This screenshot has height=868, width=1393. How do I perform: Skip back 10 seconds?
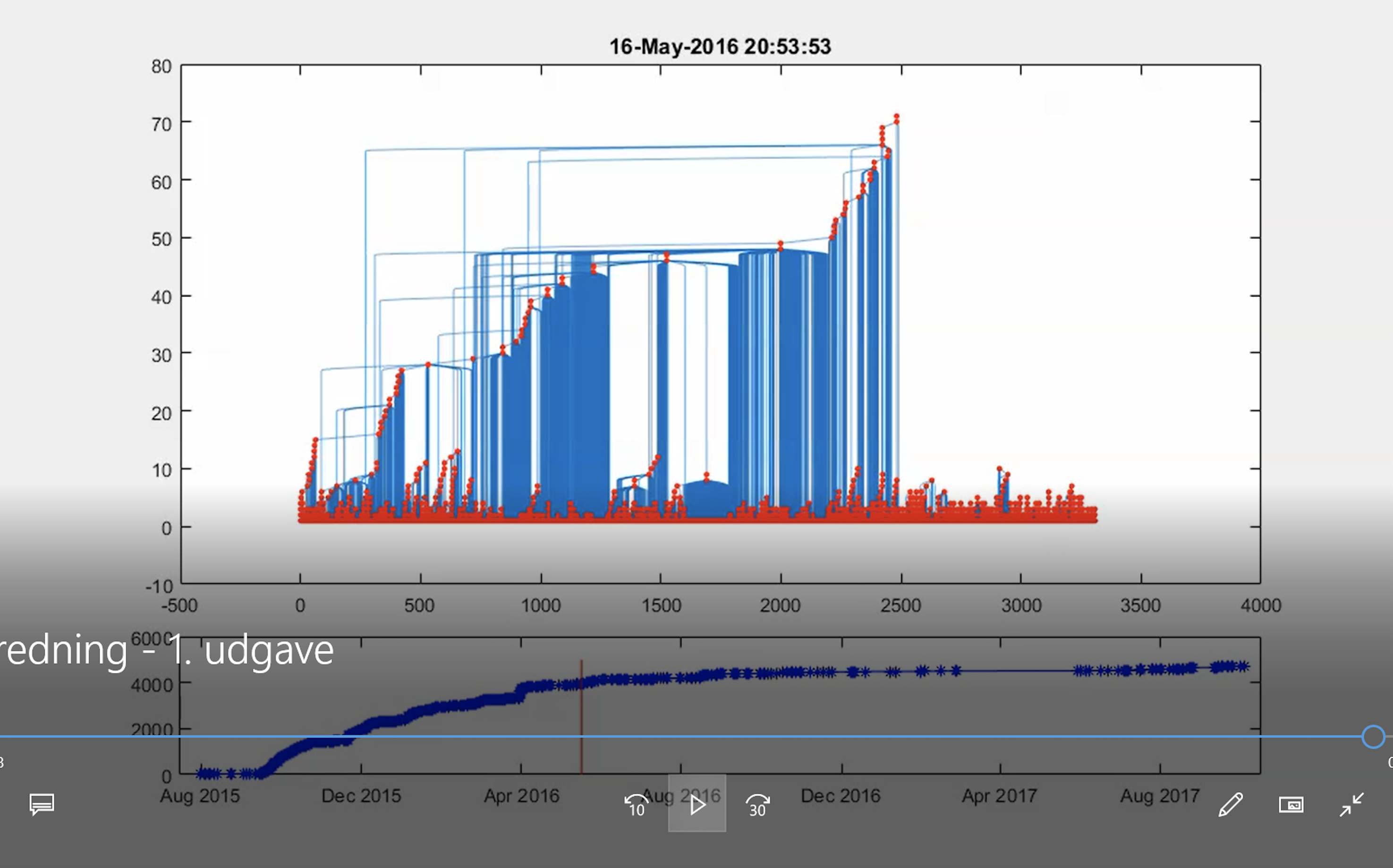[636, 804]
